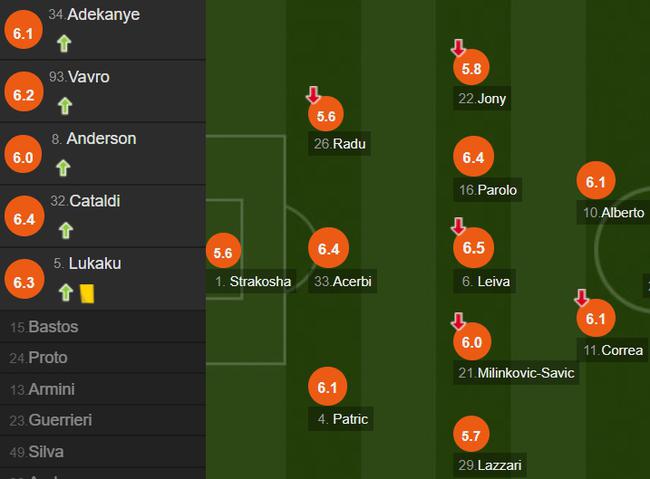Select Acerbi's 6.4 rating circle
This screenshot has width=650, height=479.
(328, 248)
